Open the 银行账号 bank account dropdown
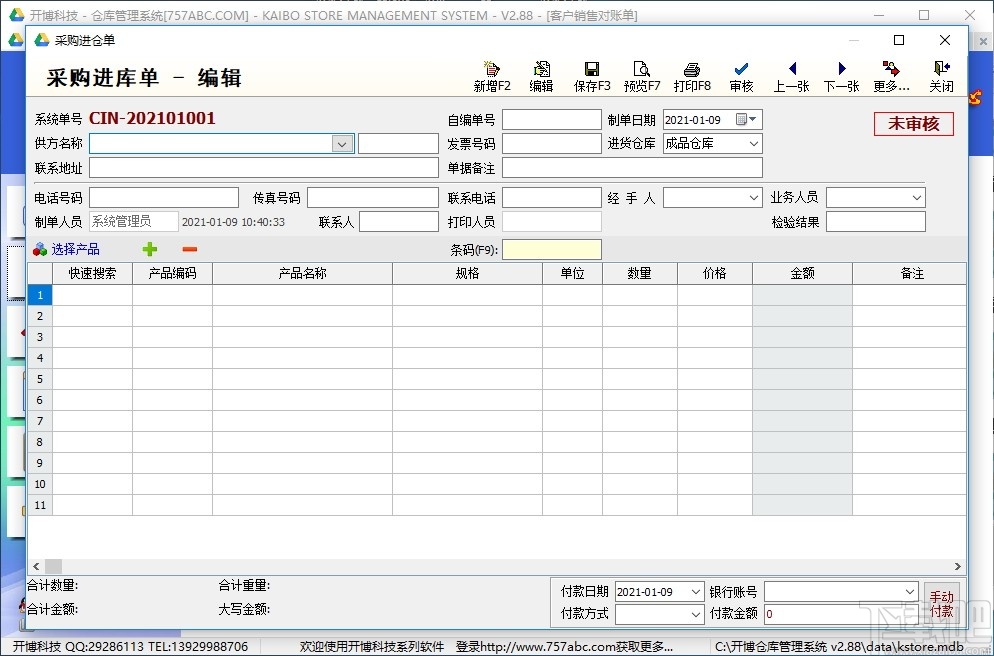This screenshot has width=994, height=656. point(910,592)
